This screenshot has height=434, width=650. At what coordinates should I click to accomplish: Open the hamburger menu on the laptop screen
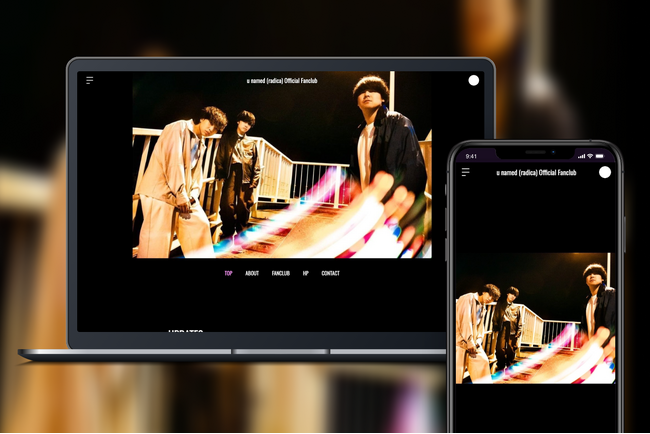(x=90, y=80)
